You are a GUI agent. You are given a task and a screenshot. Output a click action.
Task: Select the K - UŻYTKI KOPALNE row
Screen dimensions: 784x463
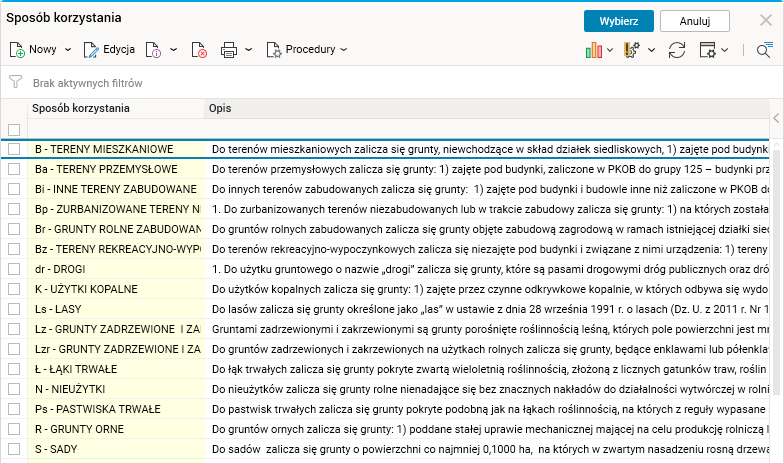click(x=385, y=289)
